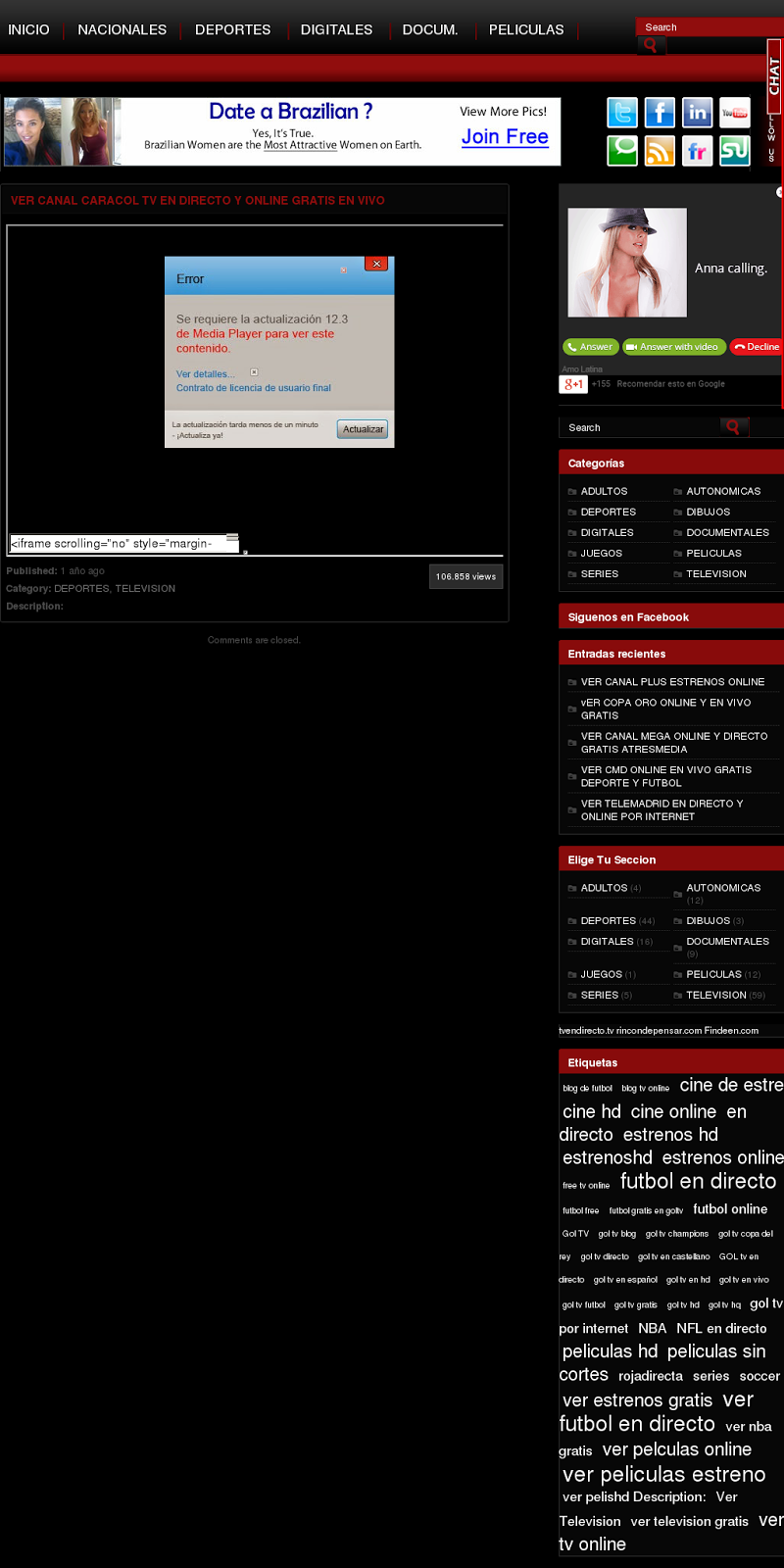Click the NBA tag
The image size is (784, 1568).
(x=652, y=1329)
